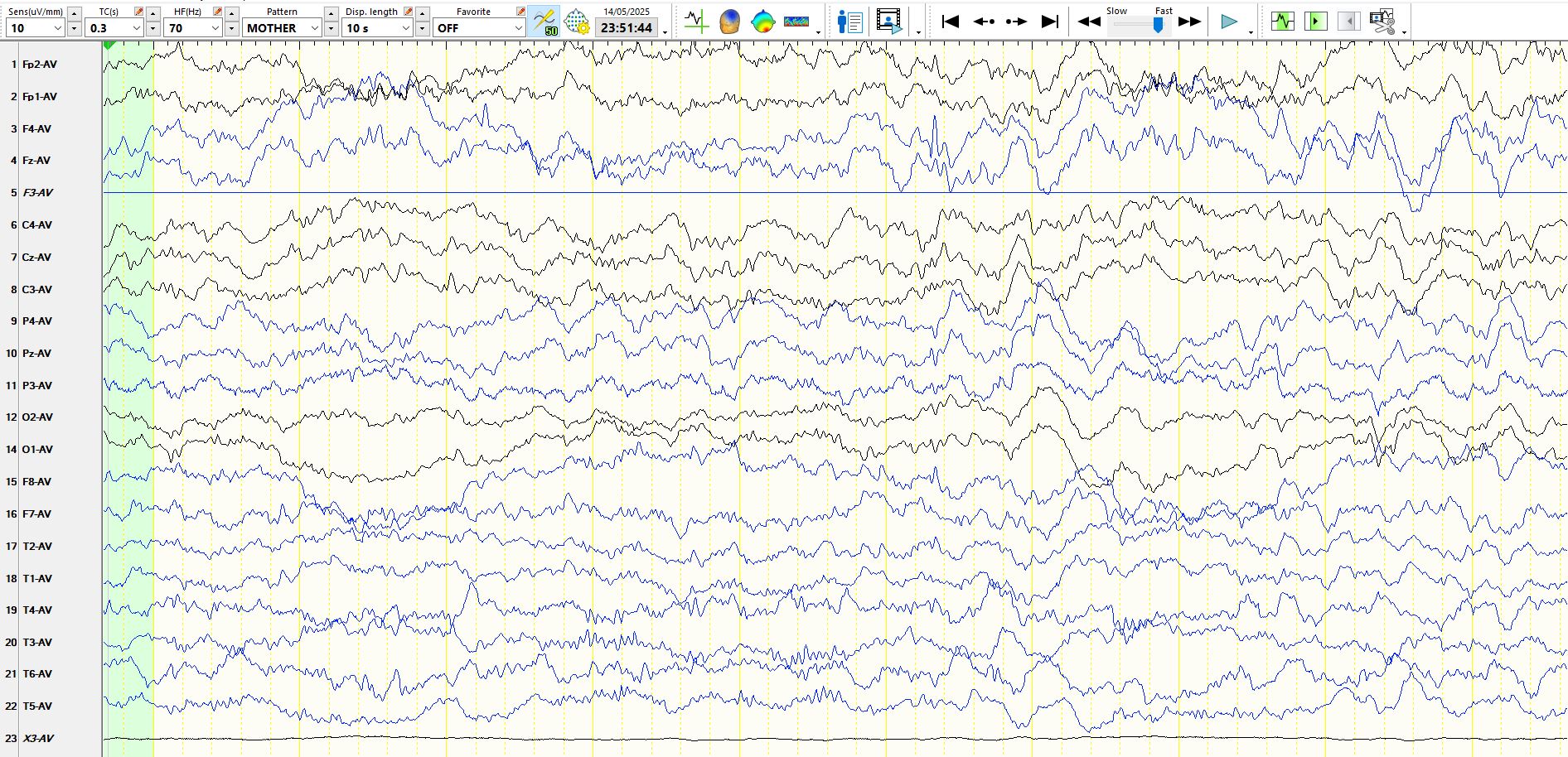
Task: Edit the TC(s) value list with pencil
Action: point(138,12)
